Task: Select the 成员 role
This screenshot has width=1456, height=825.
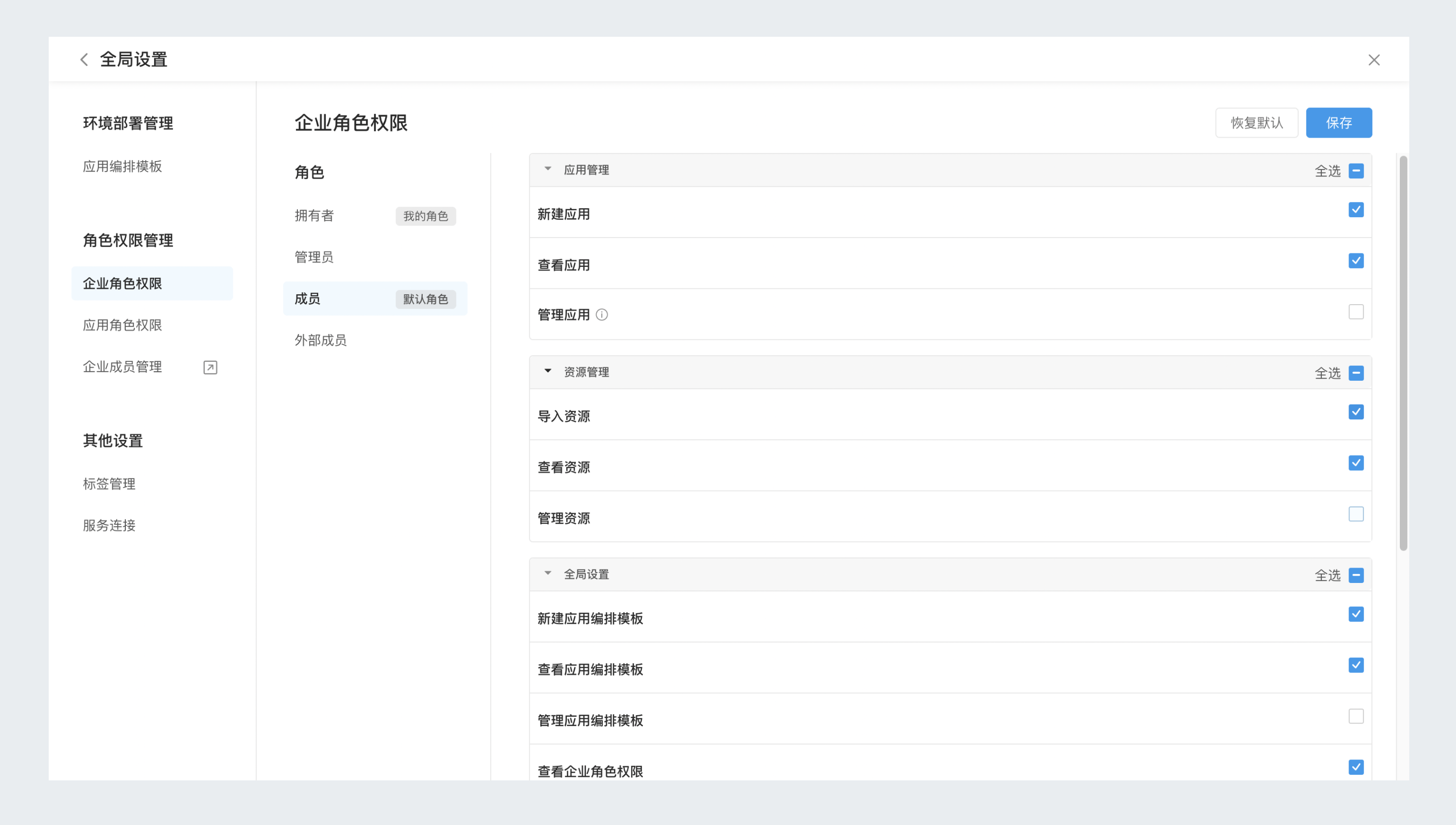Action: pos(375,299)
